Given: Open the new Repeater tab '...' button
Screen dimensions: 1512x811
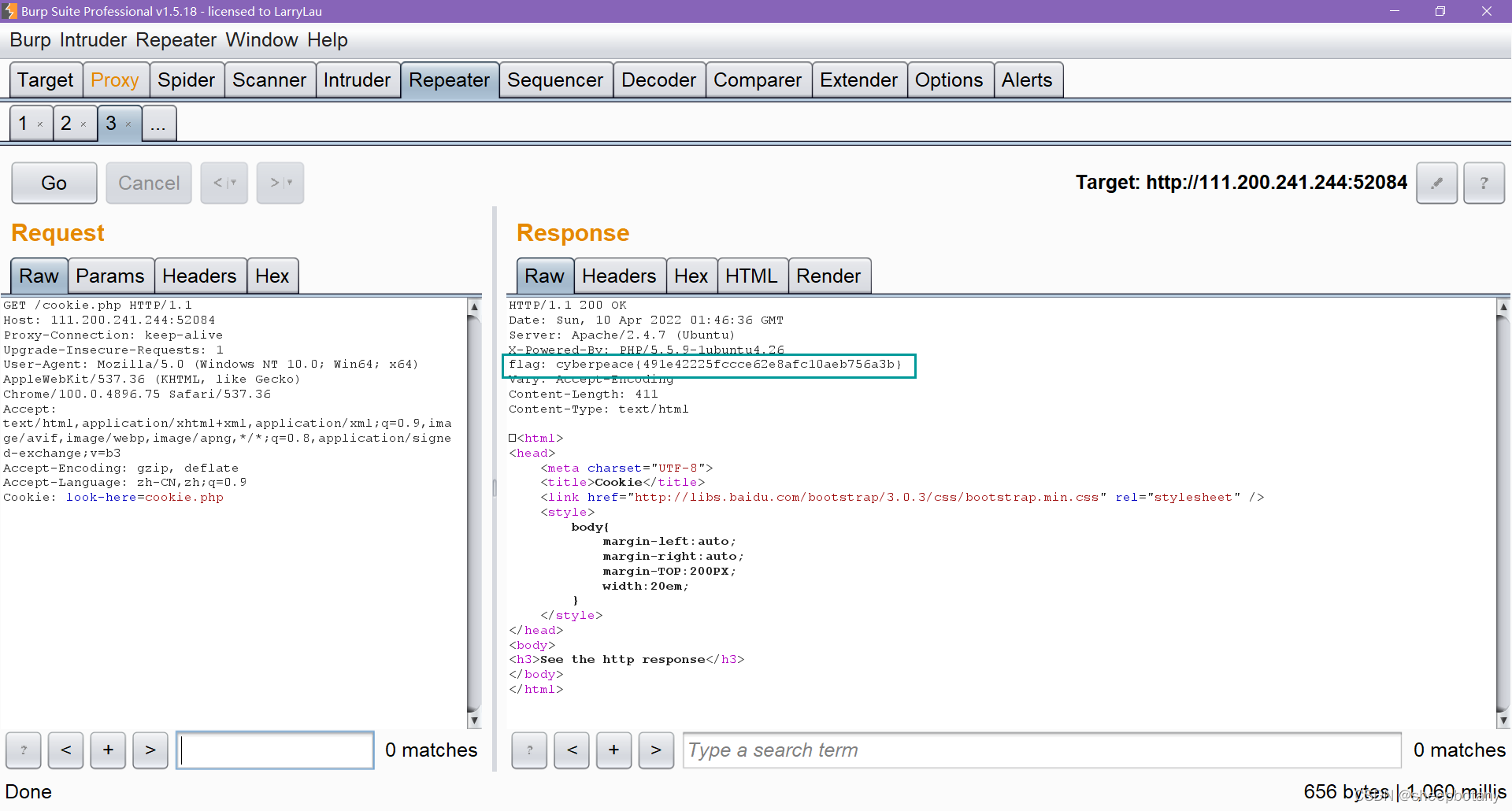Looking at the screenshot, I should click(x=159, y=124).
